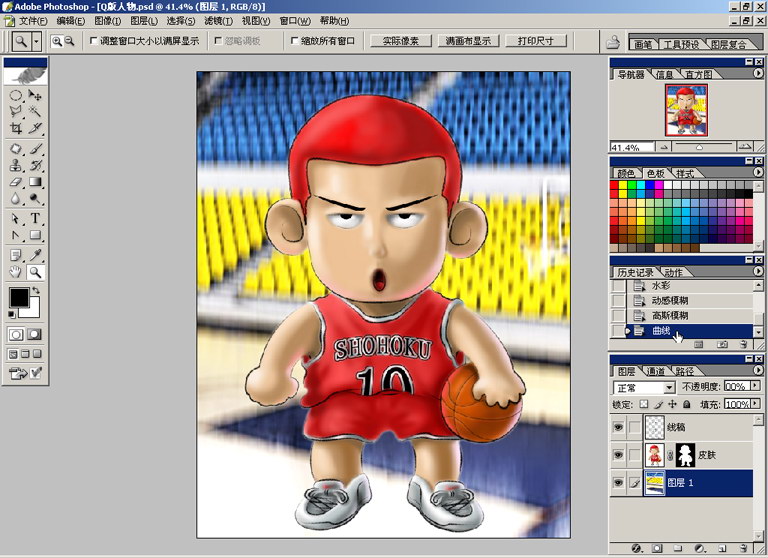The width and height of the screenshot is (768, 558).
Task: Create new snapshot in History panel
Action: pyautogui.click(x=722, y=344)
